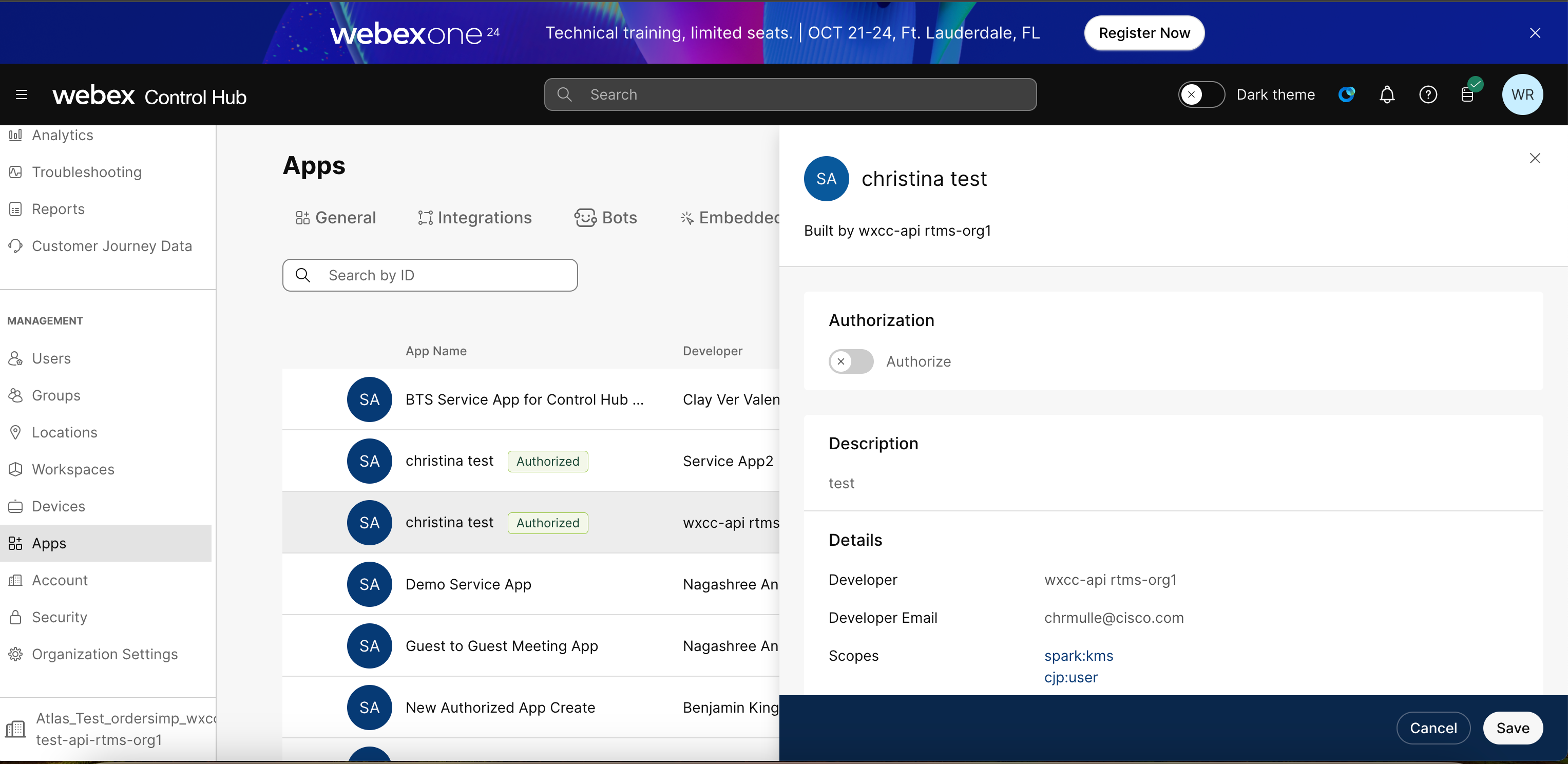Click Cancel in the details panel
This screenshot has height=764, width=1568.
pos(1433,728)
